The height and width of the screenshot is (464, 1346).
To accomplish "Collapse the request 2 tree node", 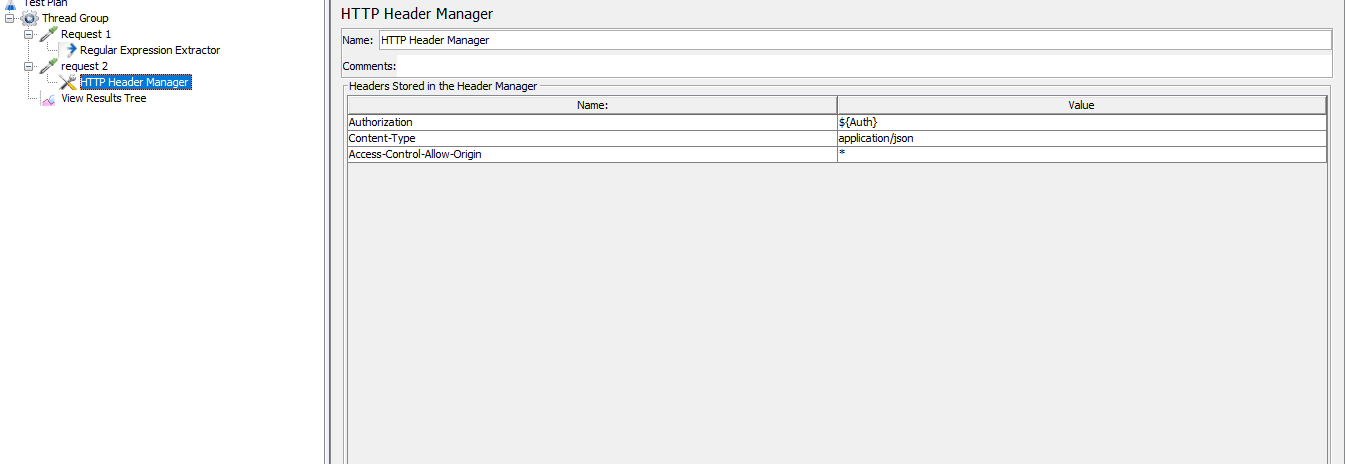I will [29, 66].
